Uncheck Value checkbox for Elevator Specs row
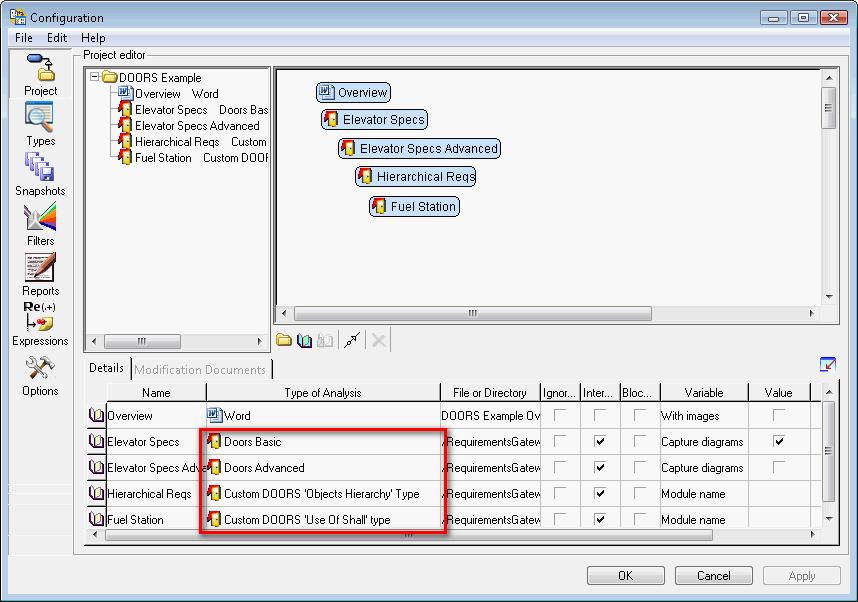858x602 pixels. pyautogui.click(x=778, y=441)
